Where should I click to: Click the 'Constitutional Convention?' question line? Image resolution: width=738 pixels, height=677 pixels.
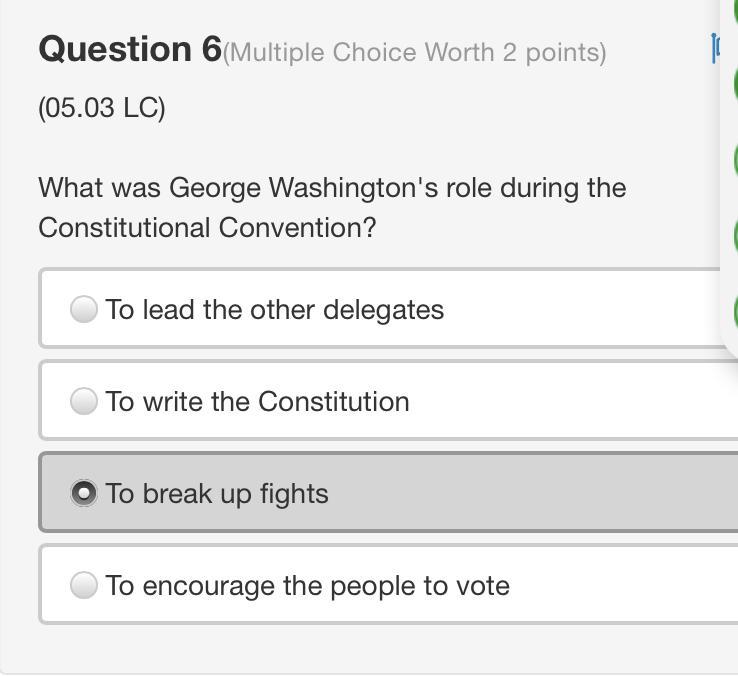coord(207,227)
